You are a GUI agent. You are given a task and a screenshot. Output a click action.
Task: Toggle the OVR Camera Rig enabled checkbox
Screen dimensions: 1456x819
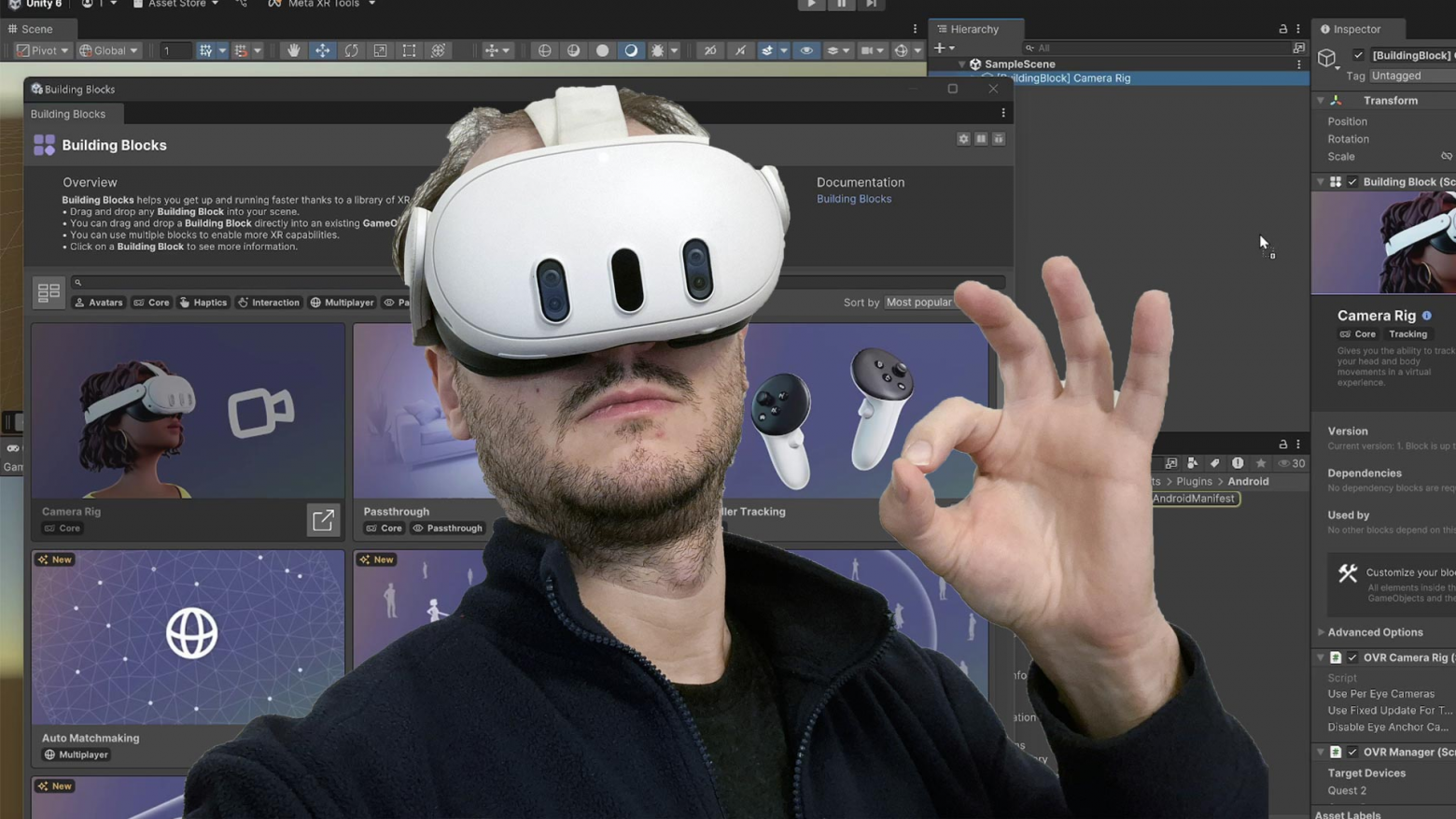pos(1352,657)
